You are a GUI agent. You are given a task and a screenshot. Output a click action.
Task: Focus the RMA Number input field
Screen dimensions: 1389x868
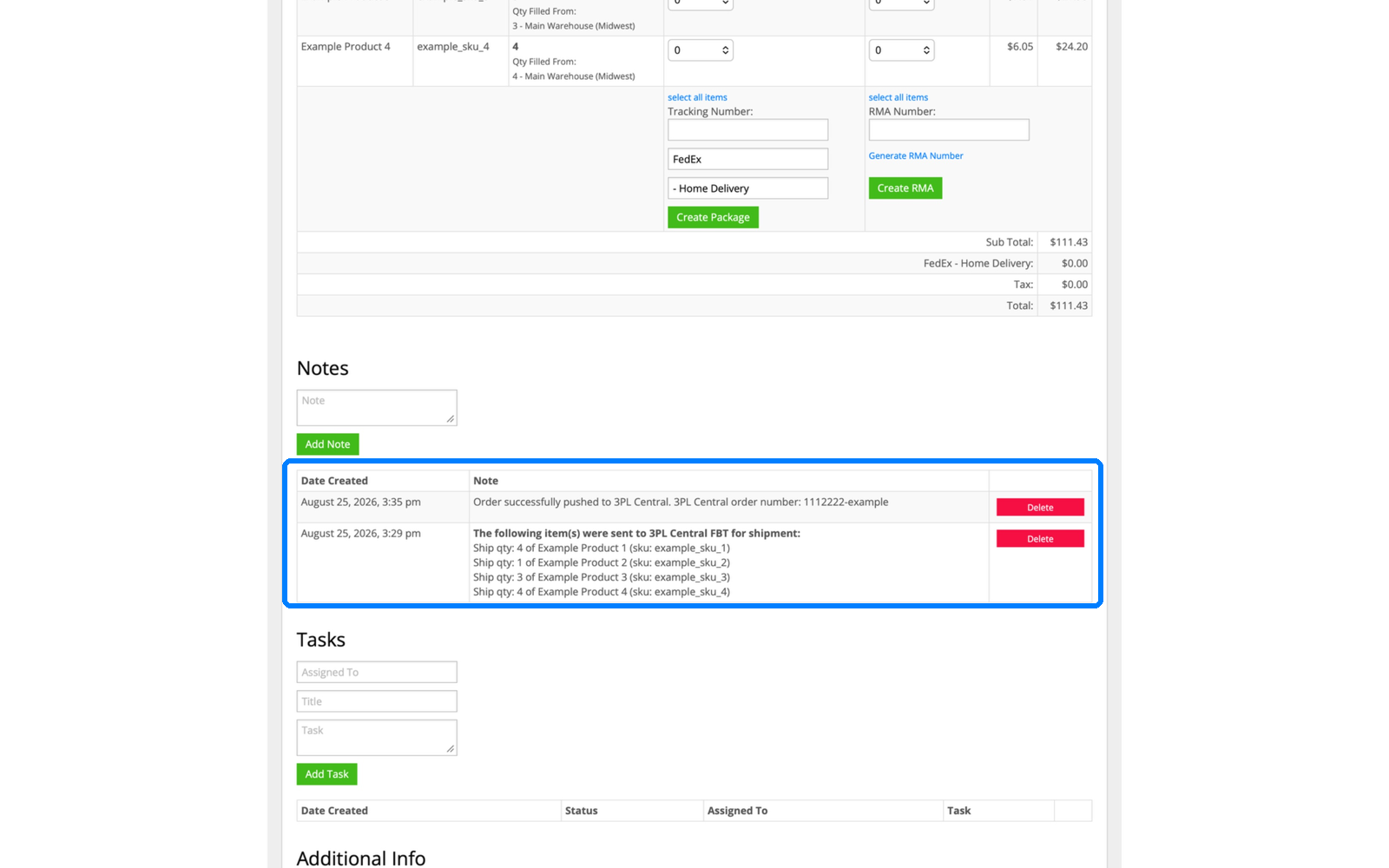949,130
